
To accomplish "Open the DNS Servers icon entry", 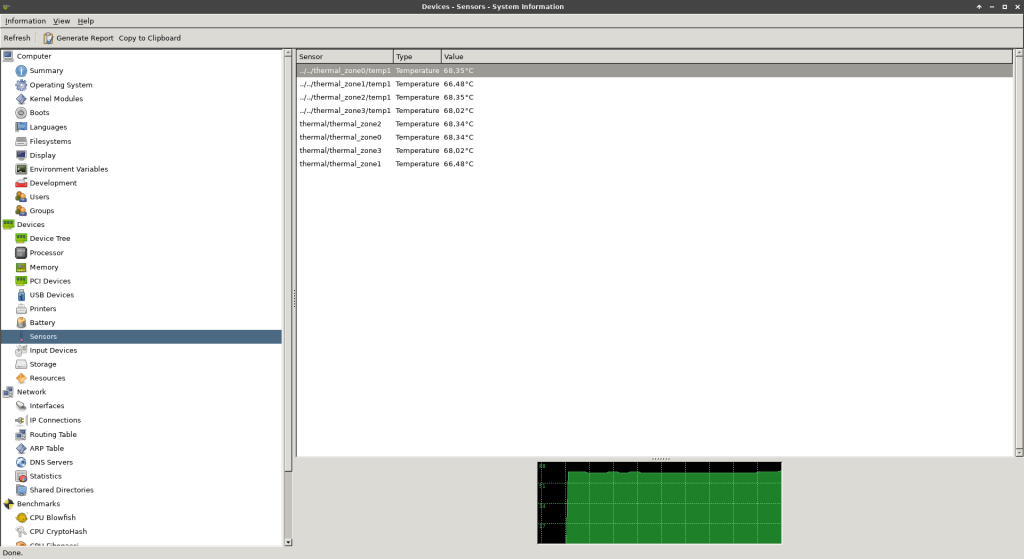I will 21,462.
